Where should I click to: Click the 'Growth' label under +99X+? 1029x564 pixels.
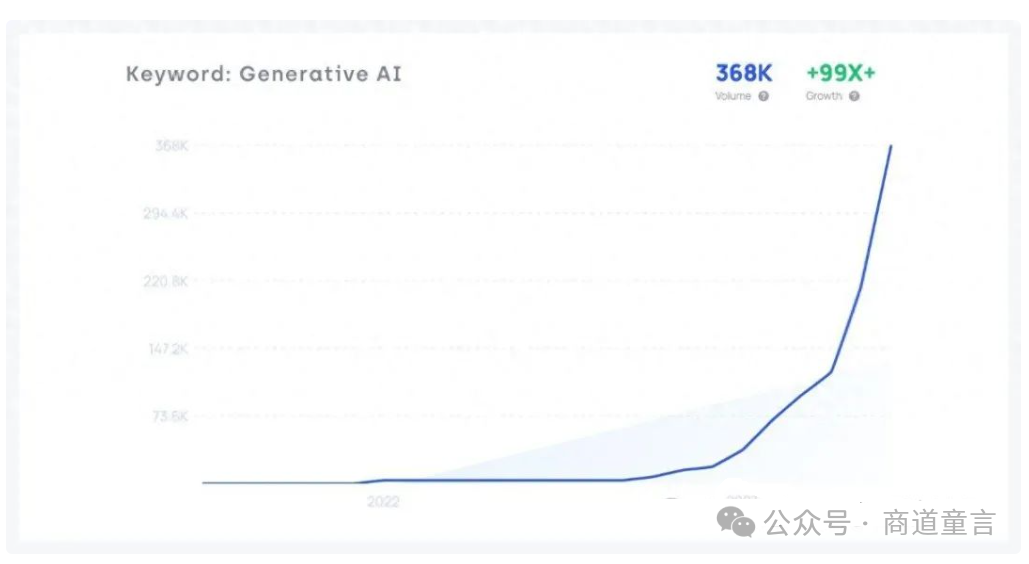[824, 96]
